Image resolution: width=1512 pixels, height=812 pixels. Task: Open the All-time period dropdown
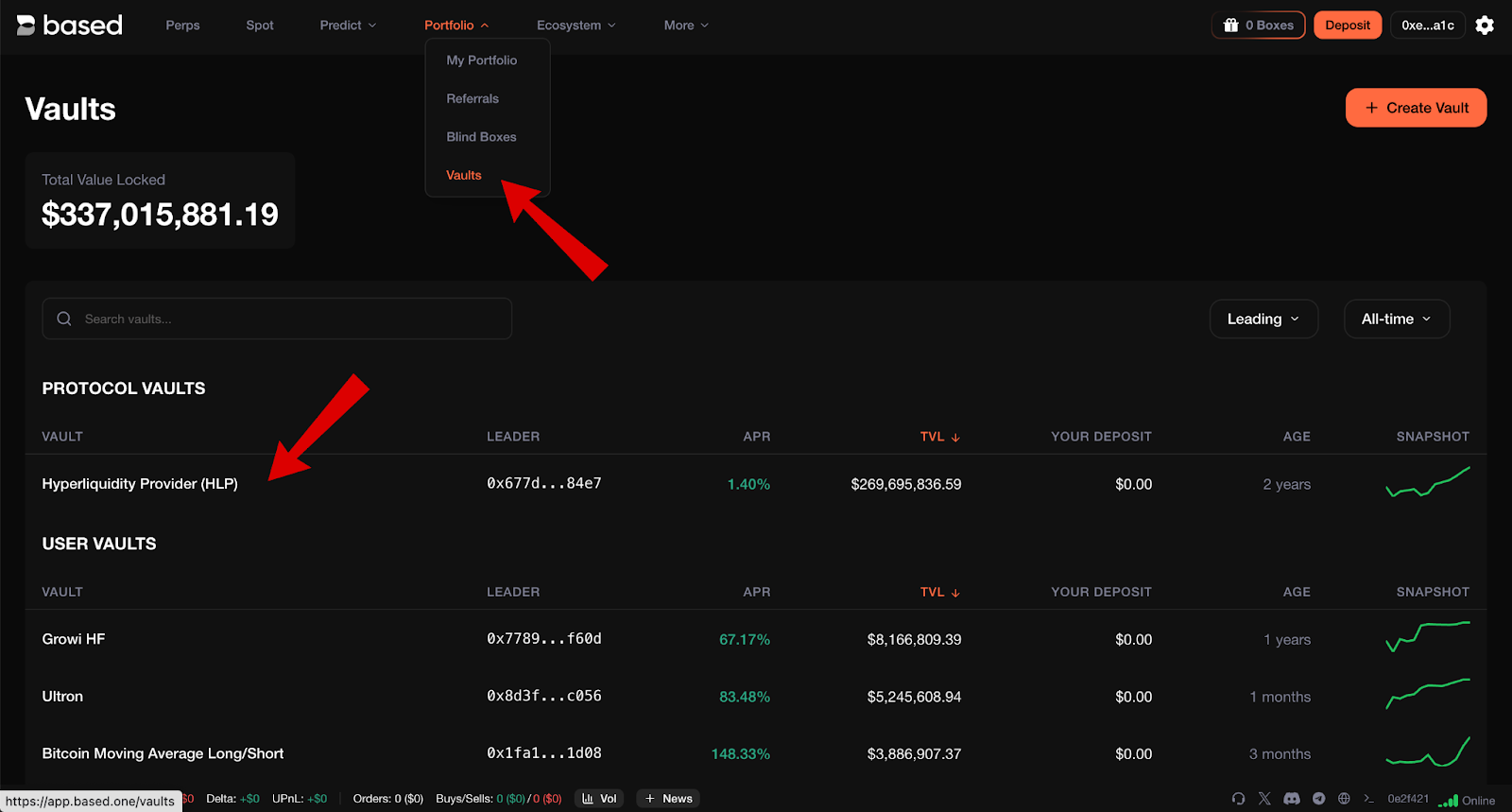pos(1397,320)
